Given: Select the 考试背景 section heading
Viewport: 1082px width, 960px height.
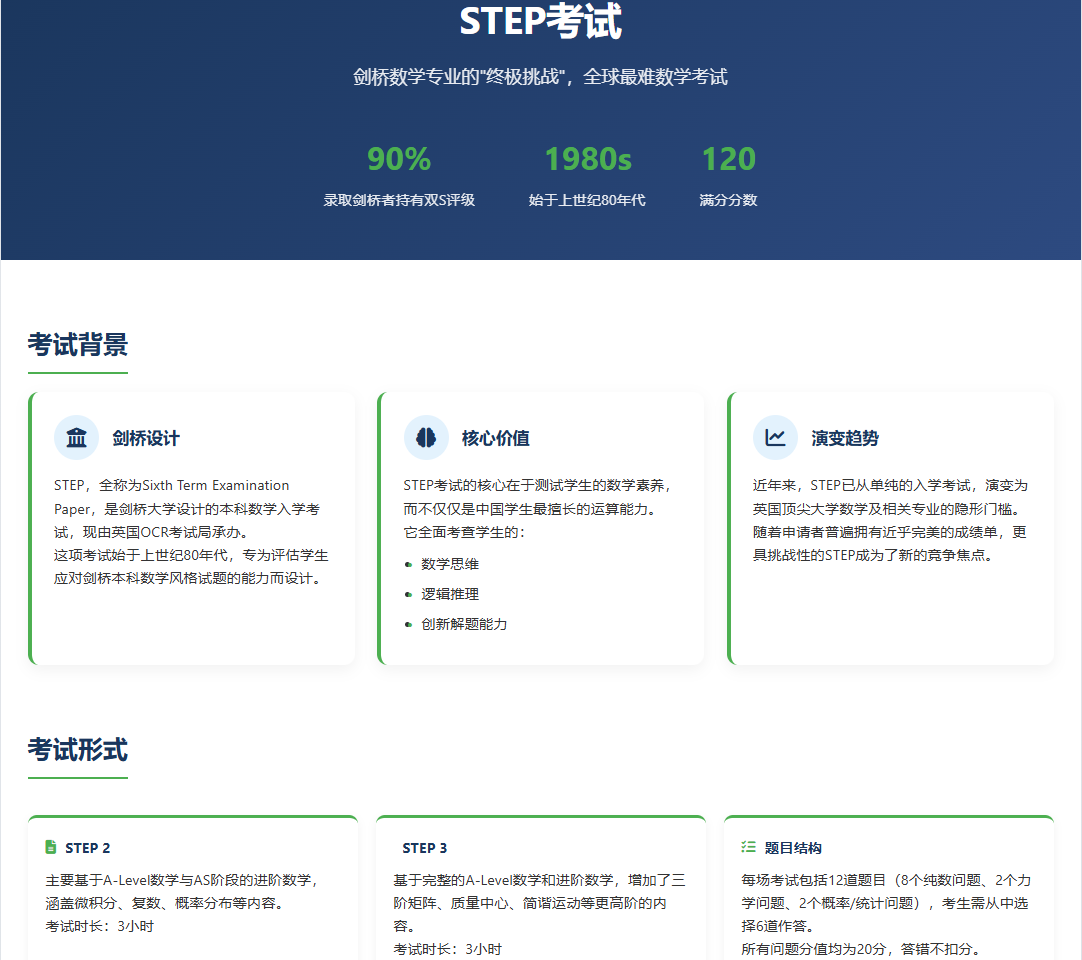Looking at the screenshot, I should (78, 345).
